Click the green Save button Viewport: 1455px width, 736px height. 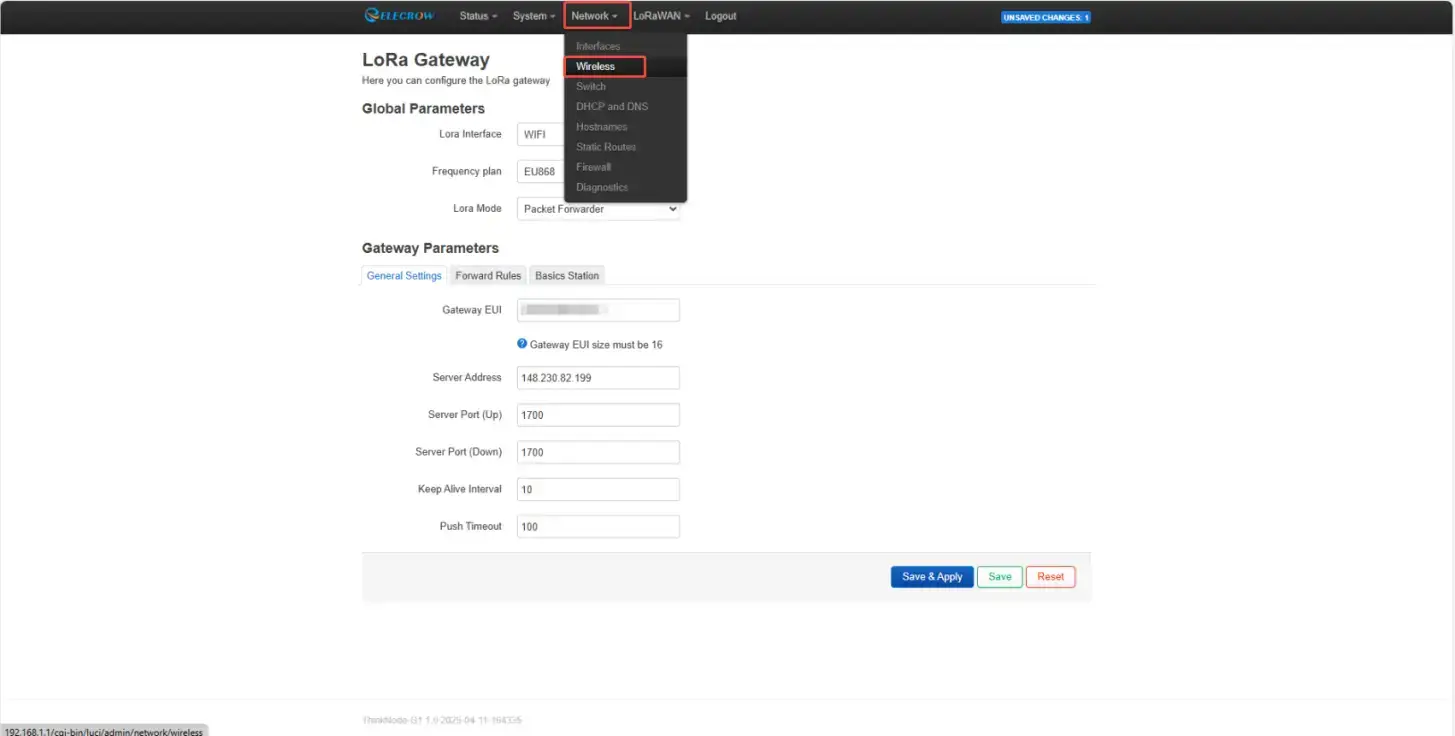999,577
